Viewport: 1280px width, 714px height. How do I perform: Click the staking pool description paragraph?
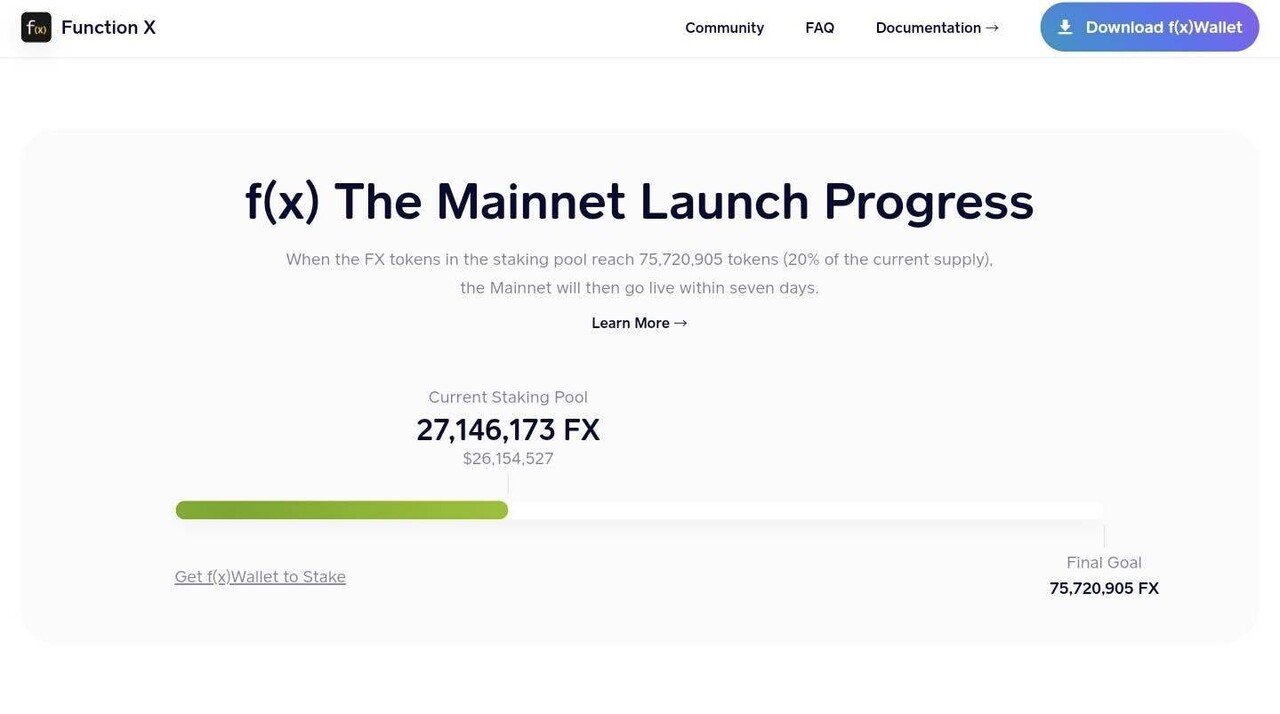(639, 273)
